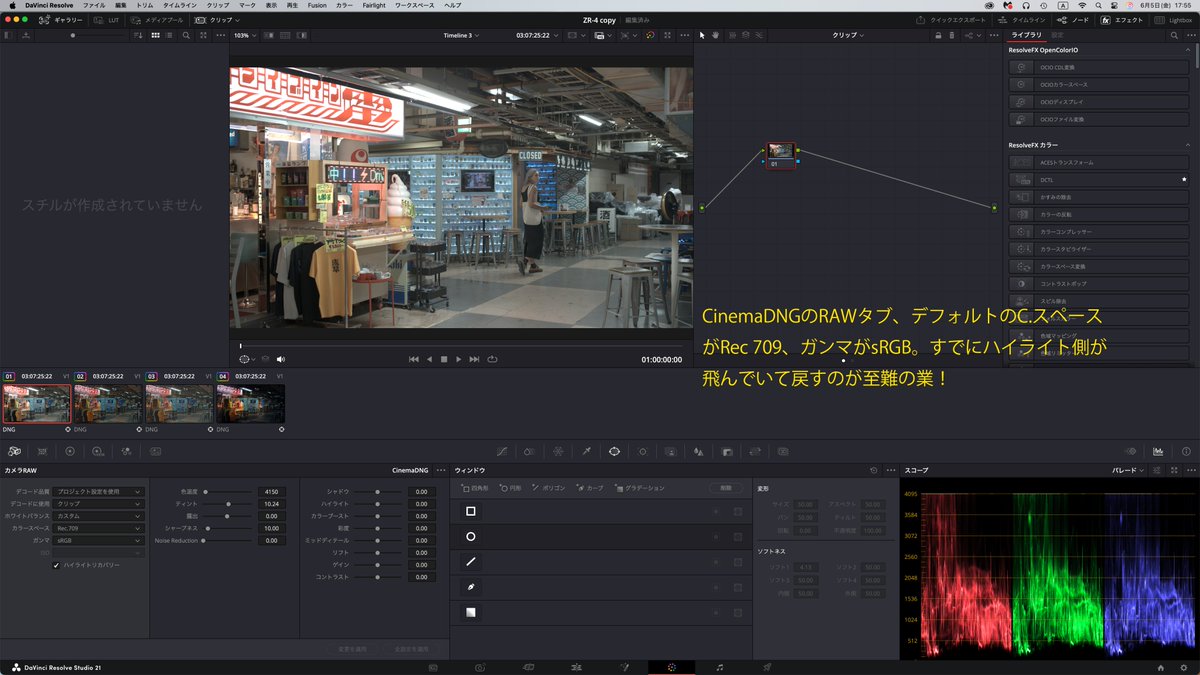Collapse the ResolveFX カラー section
The height and width of the screenshot is (675, 1200).
click(x=1187, y=145)
